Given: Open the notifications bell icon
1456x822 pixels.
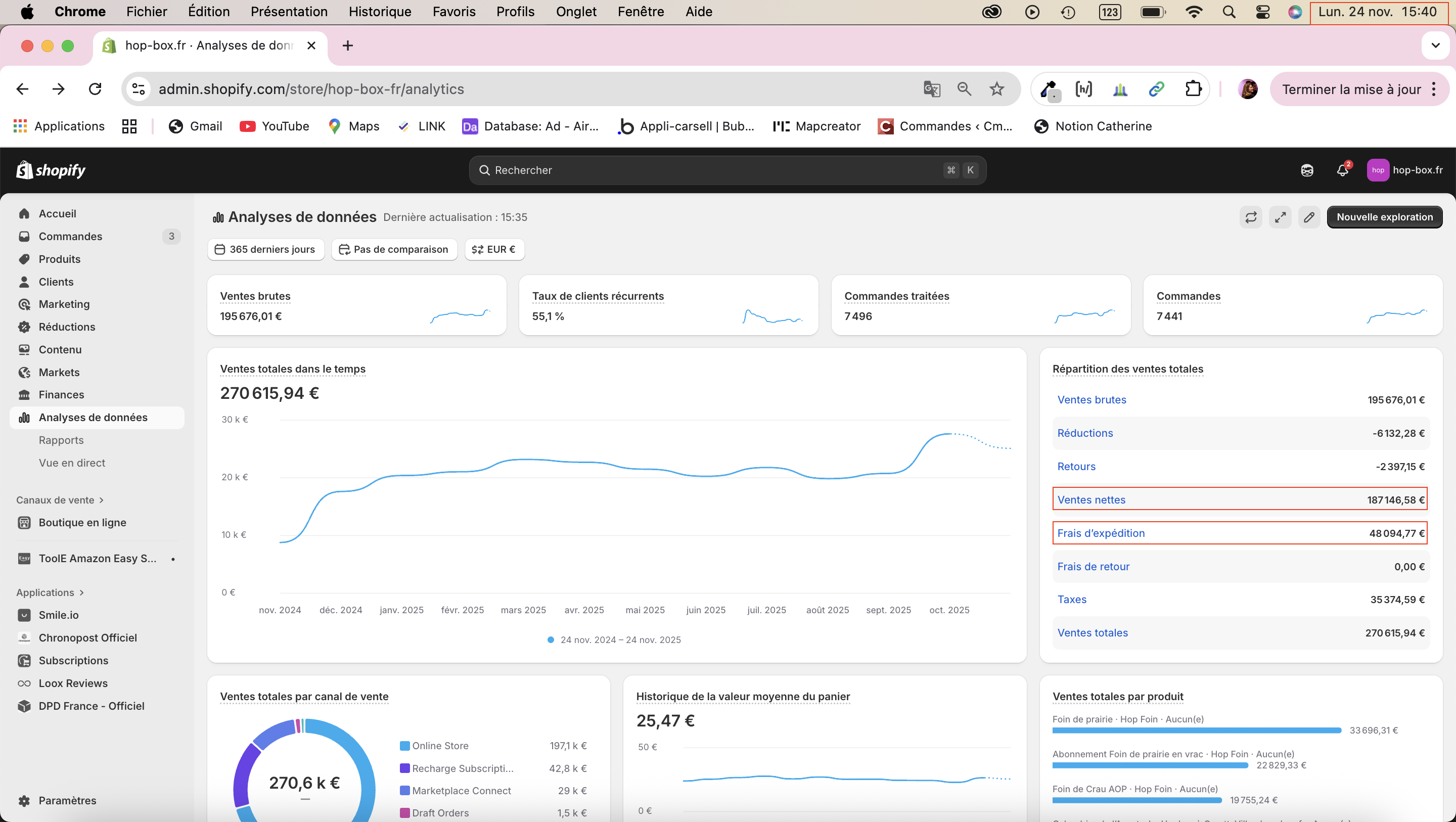Looking at the screenshot, I should 1342,170.
